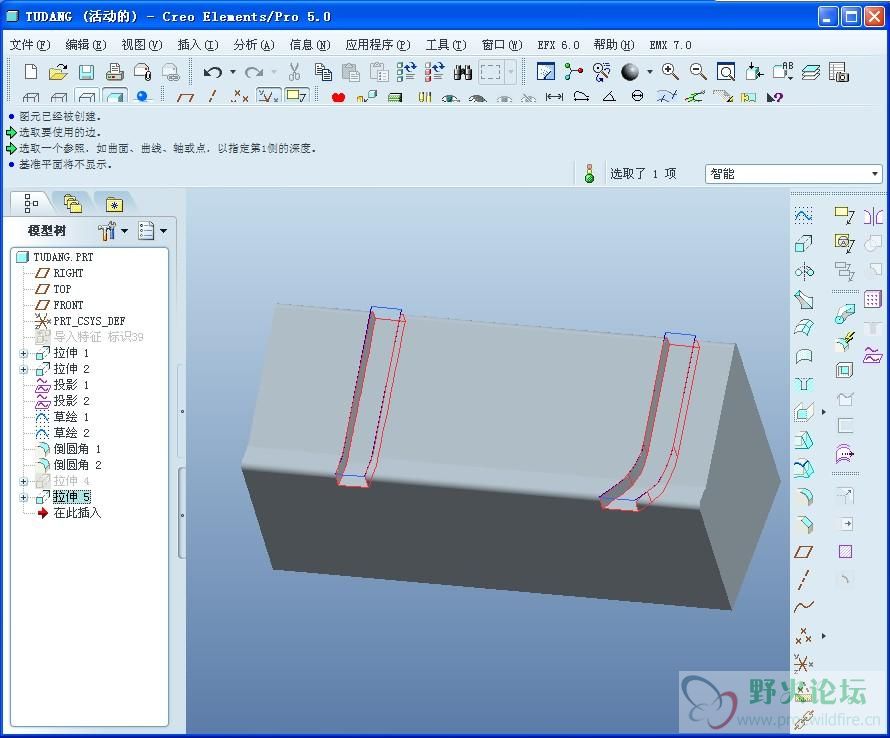This screenshot has height=738, width=890.
Task: Select the Chamfer tool
Action: (804, 524)
